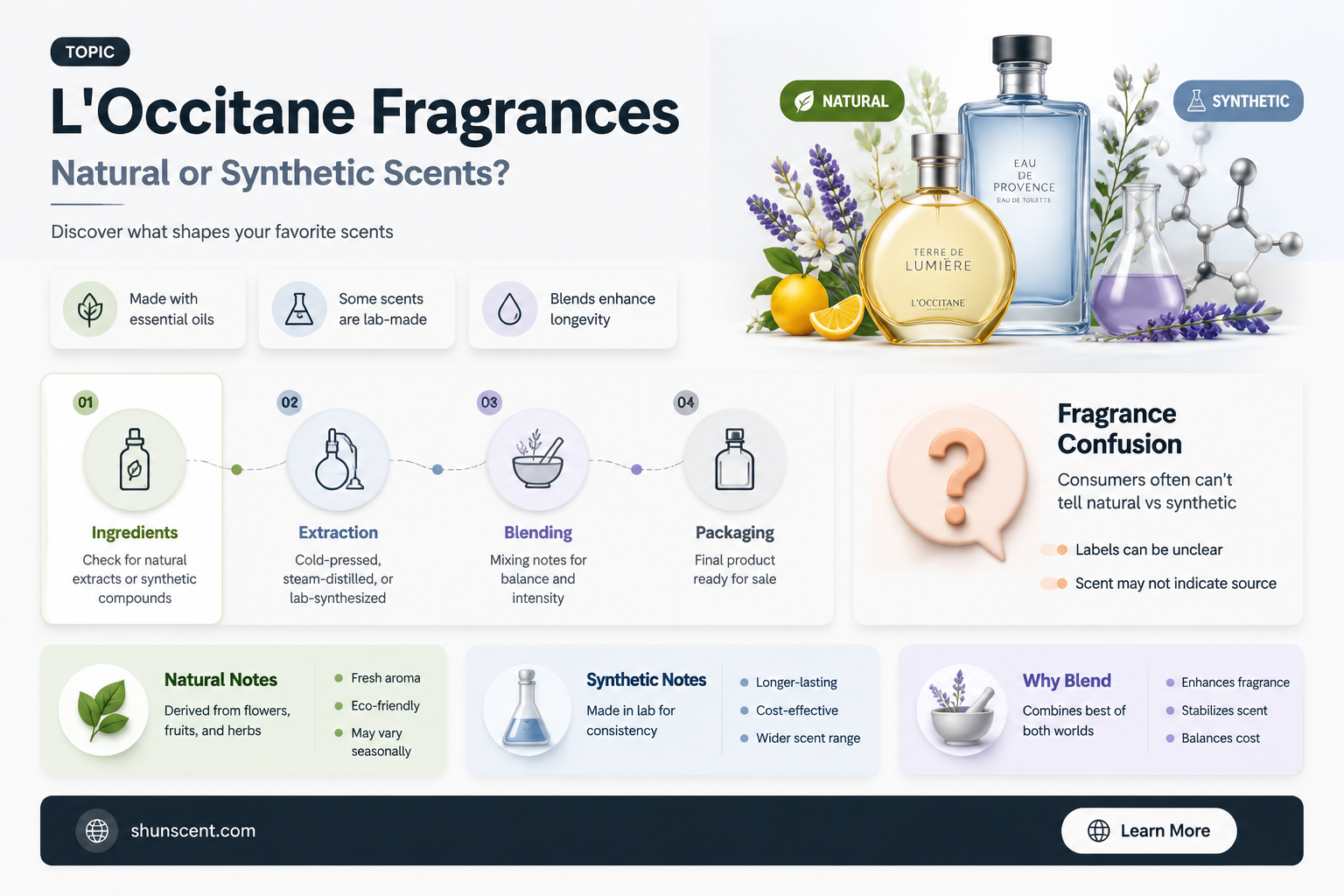Click 'Cold-pressed, steam-distilled' description
The width and height of the screenshot is (1344, 896).
tap(338, 578)
